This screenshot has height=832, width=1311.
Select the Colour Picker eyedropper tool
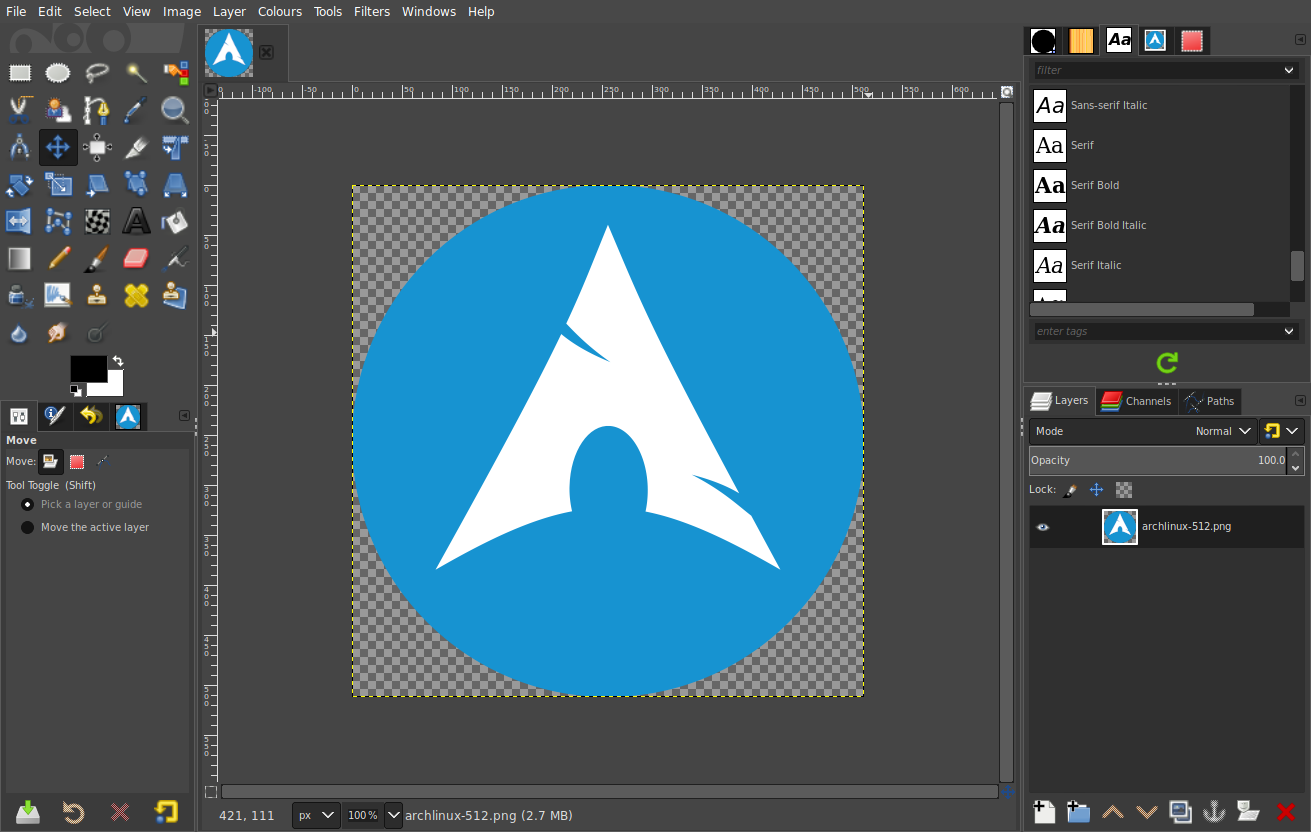tap(136, 110)
